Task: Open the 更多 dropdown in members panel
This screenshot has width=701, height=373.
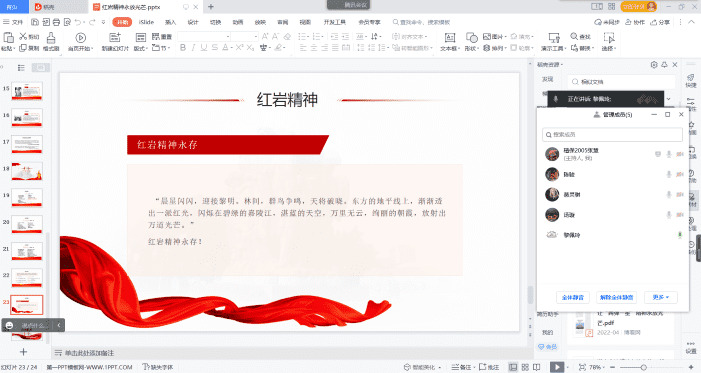Action: coord(661,297)
